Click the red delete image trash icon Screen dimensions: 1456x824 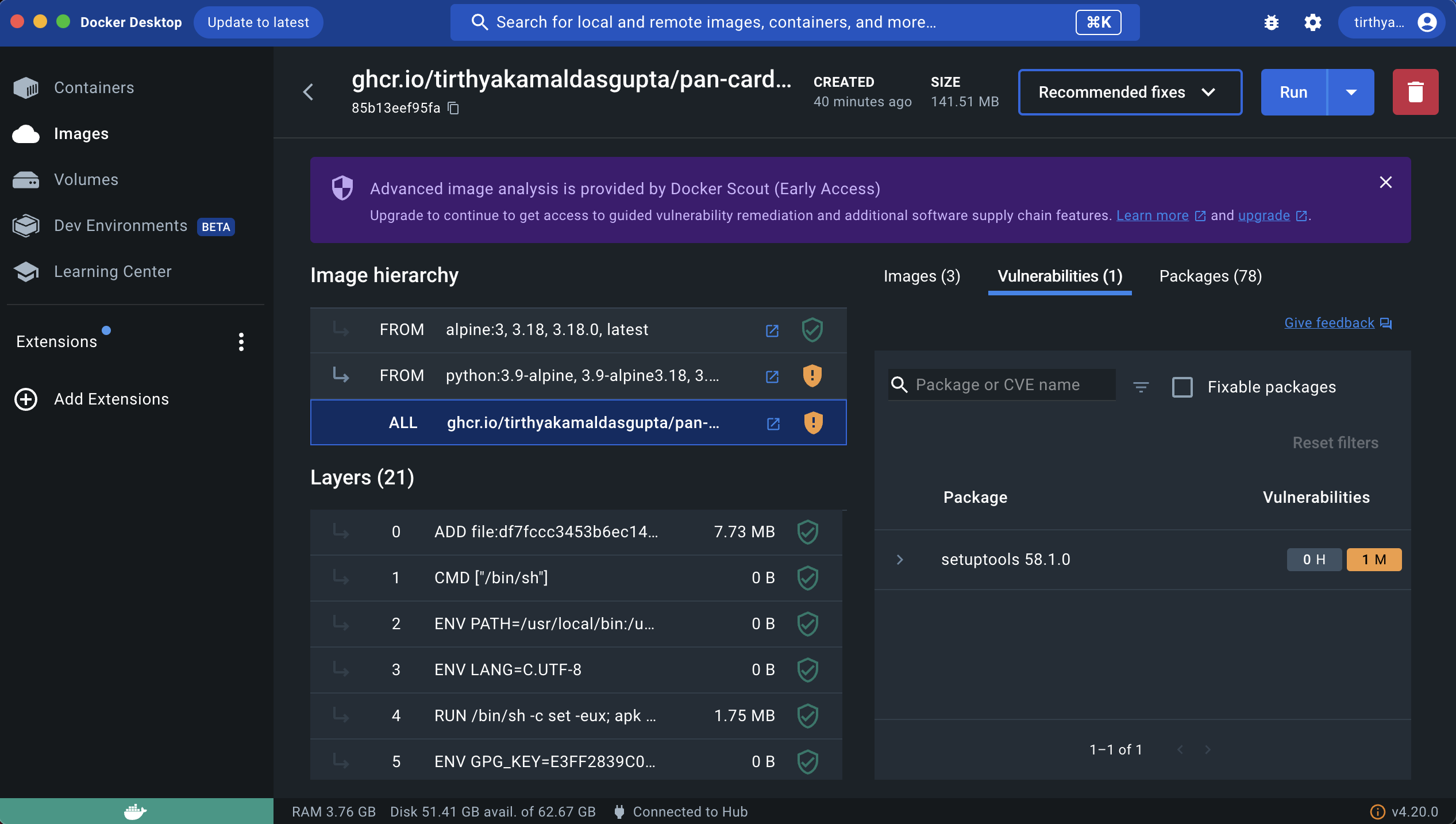coord(1415,92)
